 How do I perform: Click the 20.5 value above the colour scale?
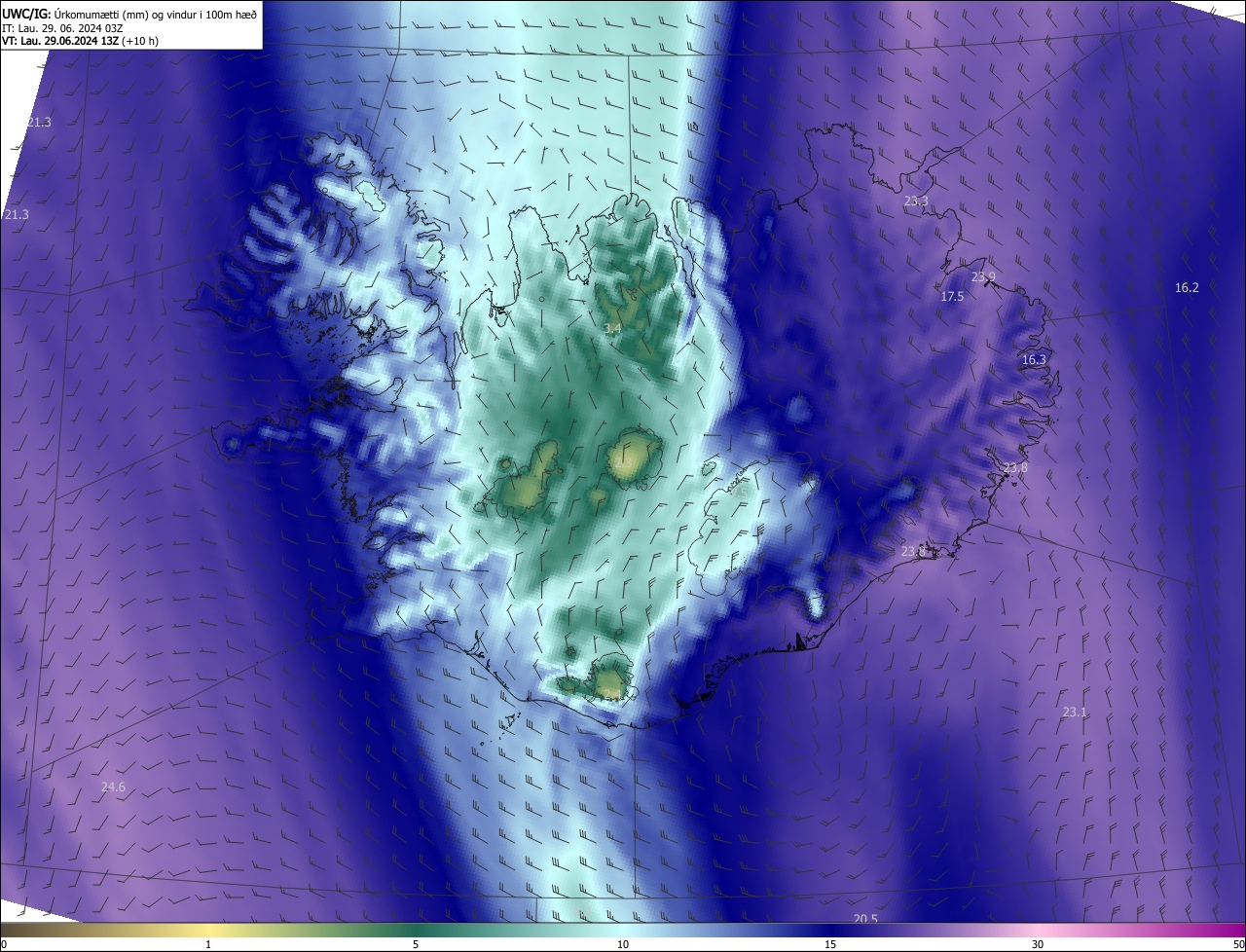(865, 919)
